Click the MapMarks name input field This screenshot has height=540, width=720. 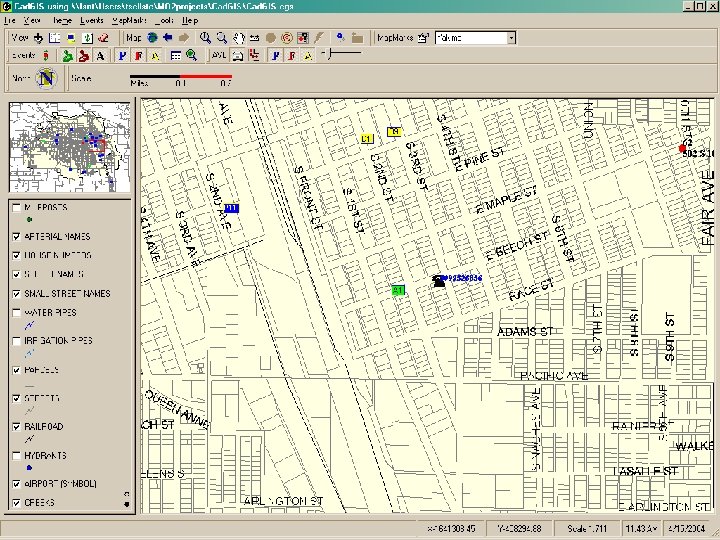coord(471,38)
